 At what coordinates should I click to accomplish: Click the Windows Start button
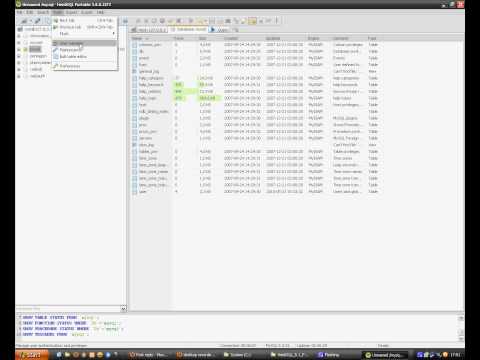click(32, 355)
